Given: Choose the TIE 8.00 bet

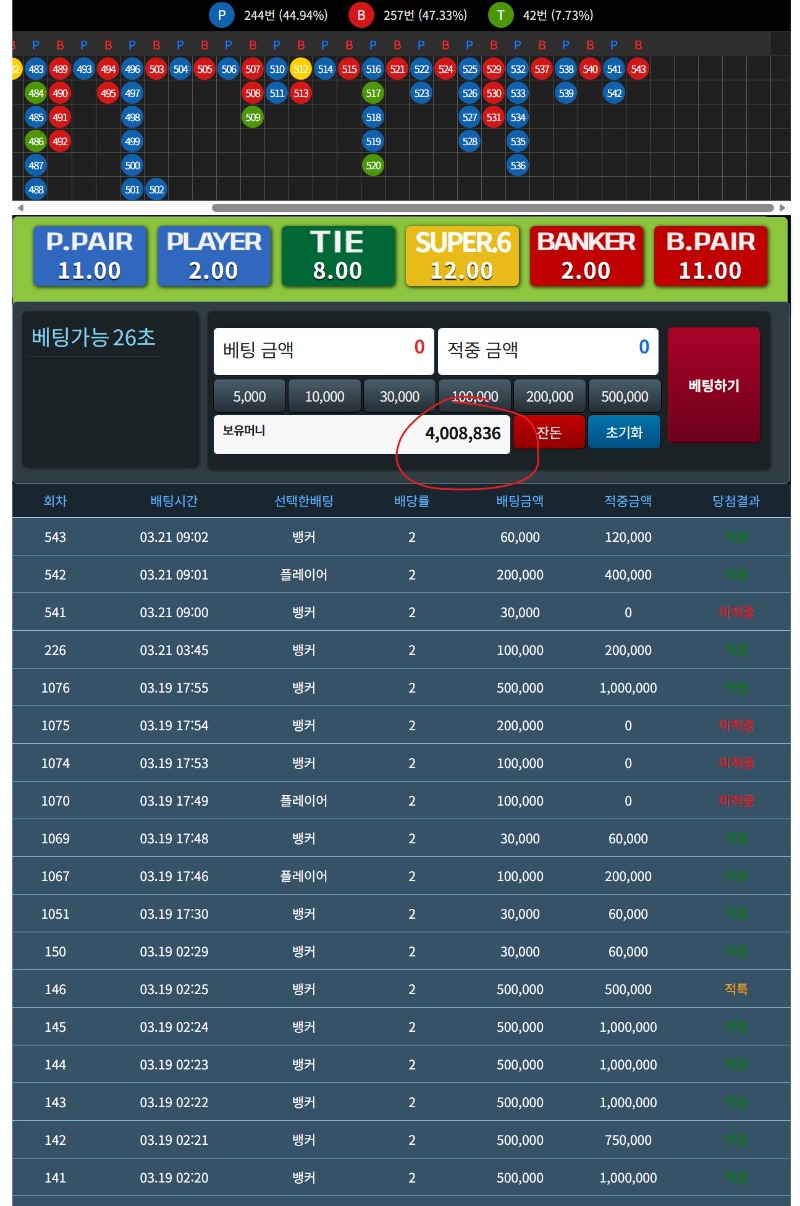Looking at the screenshot, I should (337, 256).
